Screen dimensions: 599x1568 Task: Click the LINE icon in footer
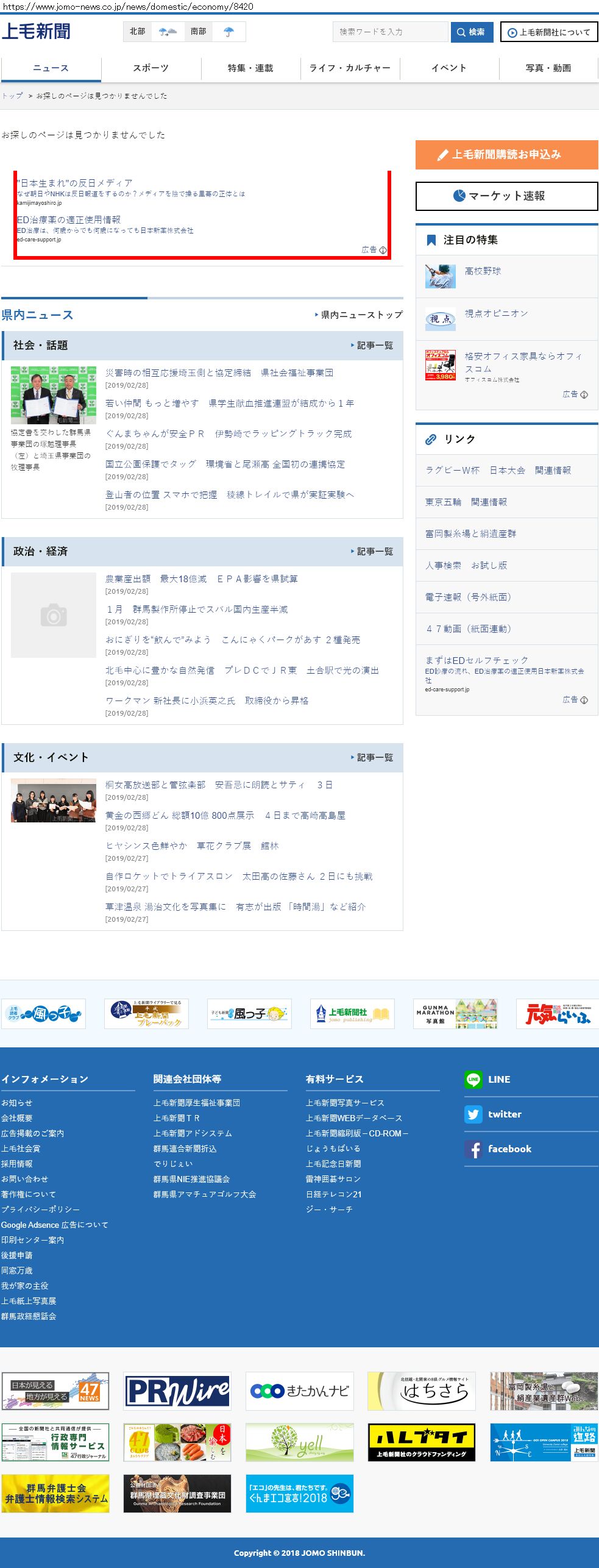coord(473,1079)
